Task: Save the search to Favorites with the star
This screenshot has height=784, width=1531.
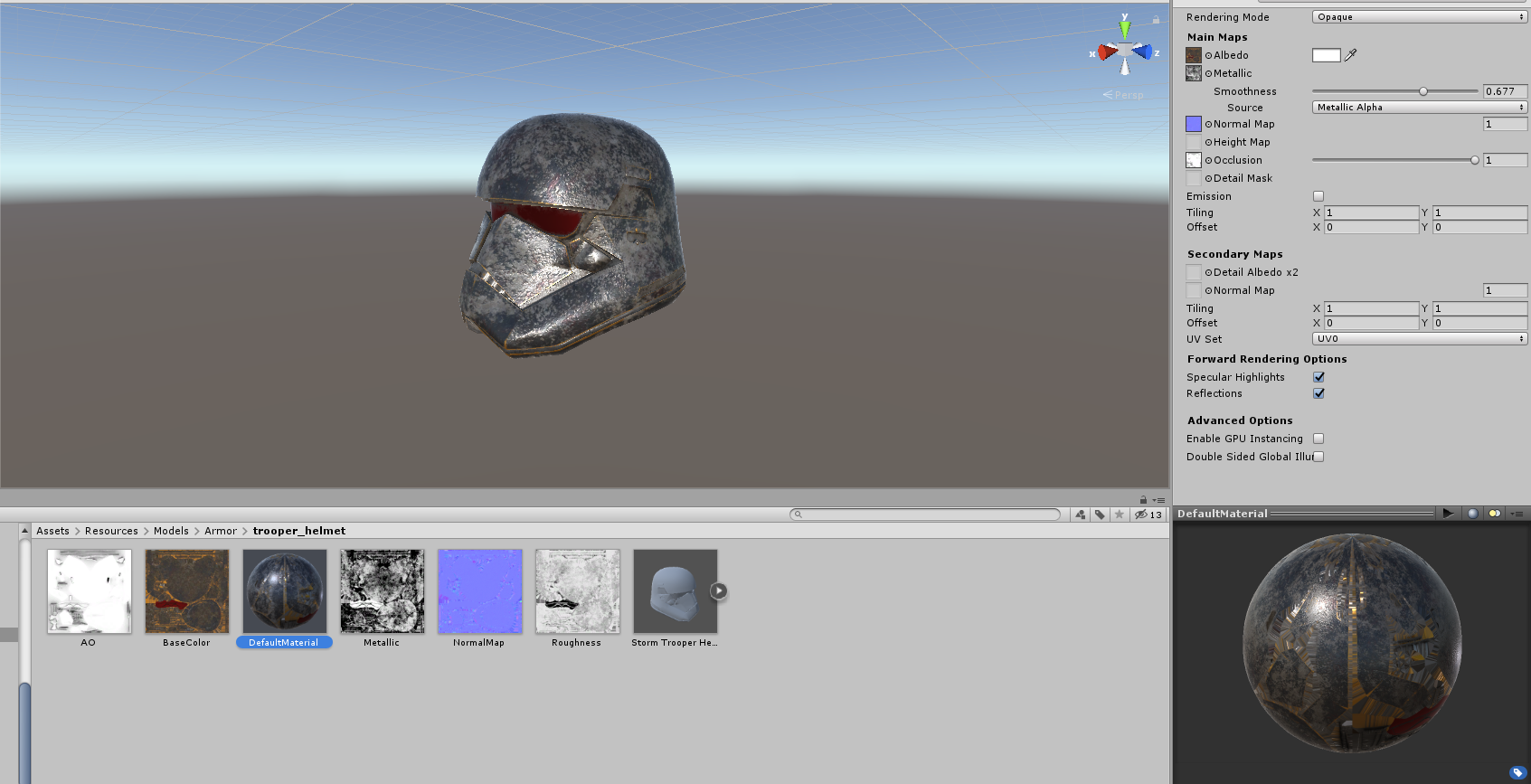Action: coord(1120,515)
